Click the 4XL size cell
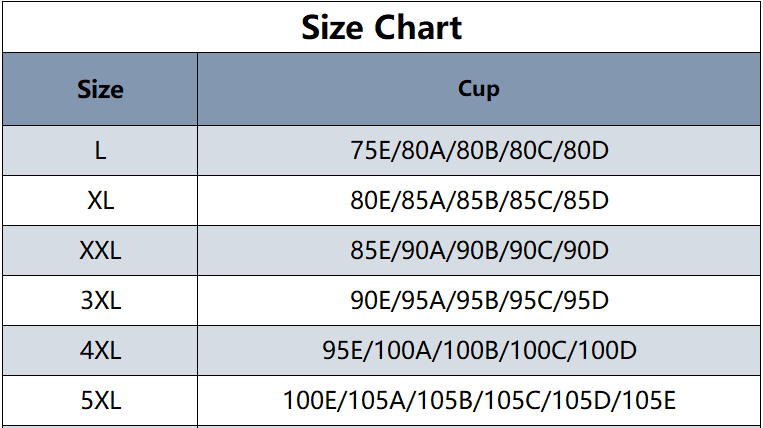Image resolution: width=763 pixels, height=428 pixels. click(100, 351)
